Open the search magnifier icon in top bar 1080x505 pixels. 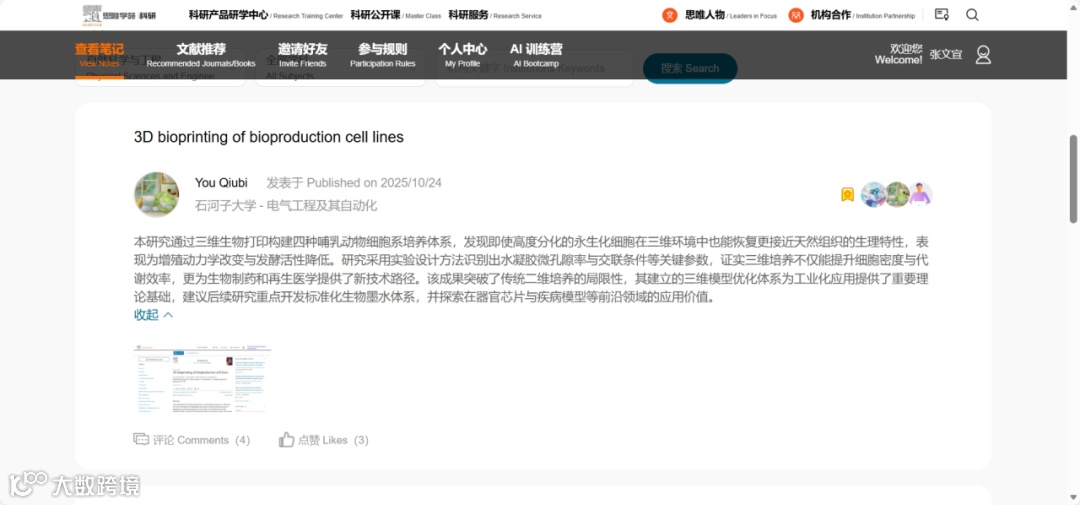(972, 14)
